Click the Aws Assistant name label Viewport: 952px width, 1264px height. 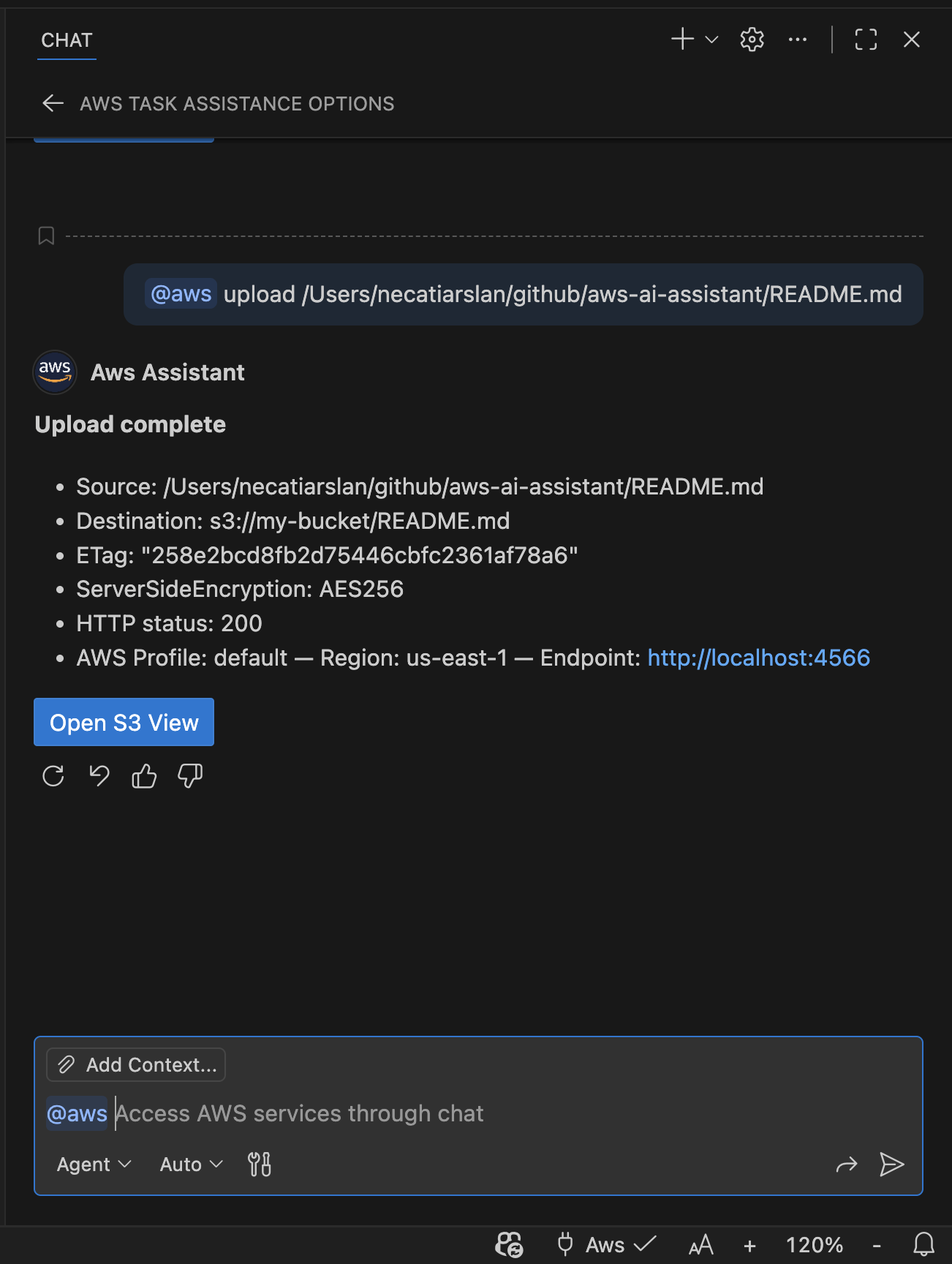point(167,372)
